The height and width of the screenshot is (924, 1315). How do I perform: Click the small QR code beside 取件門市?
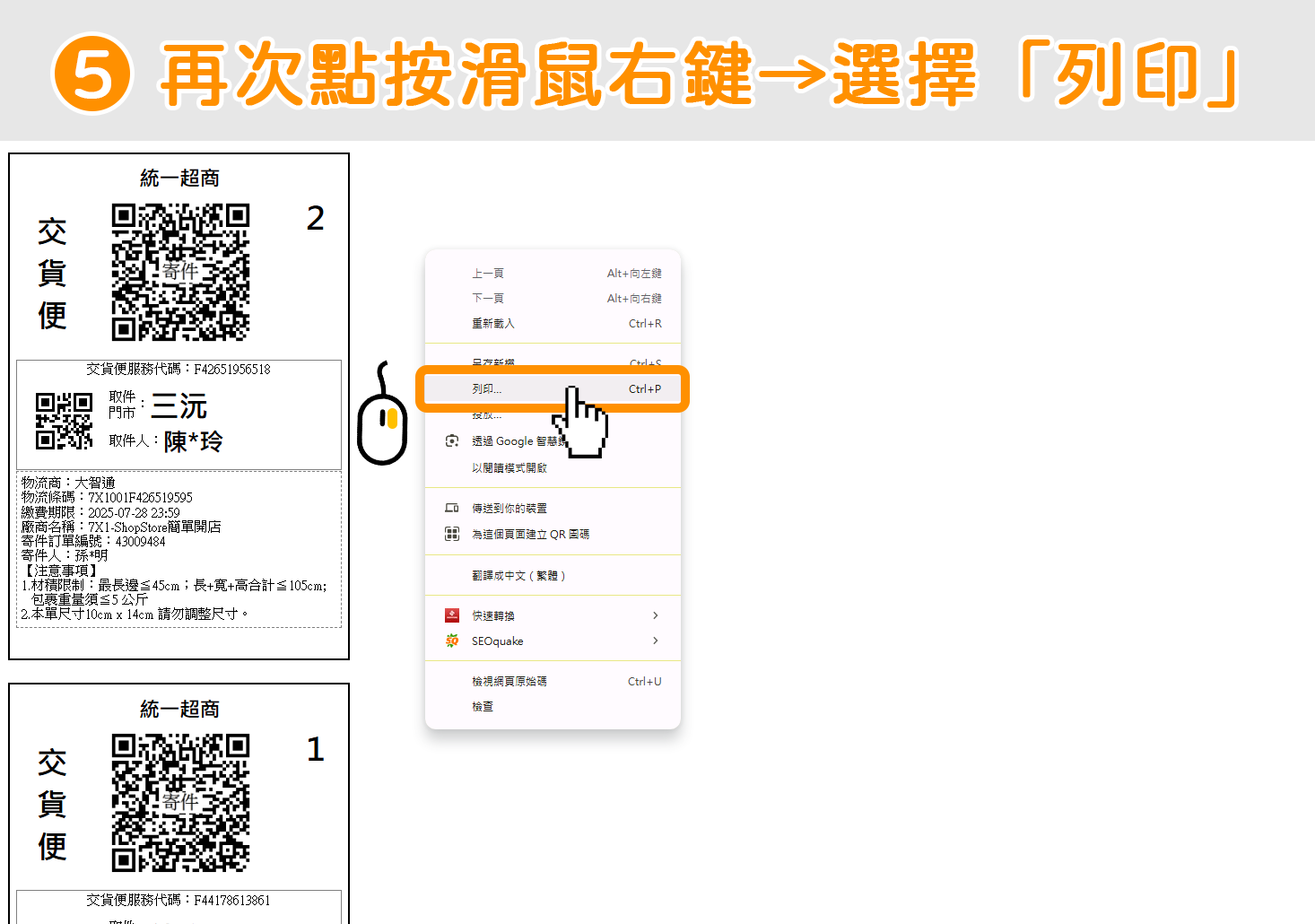pos(64,421)
